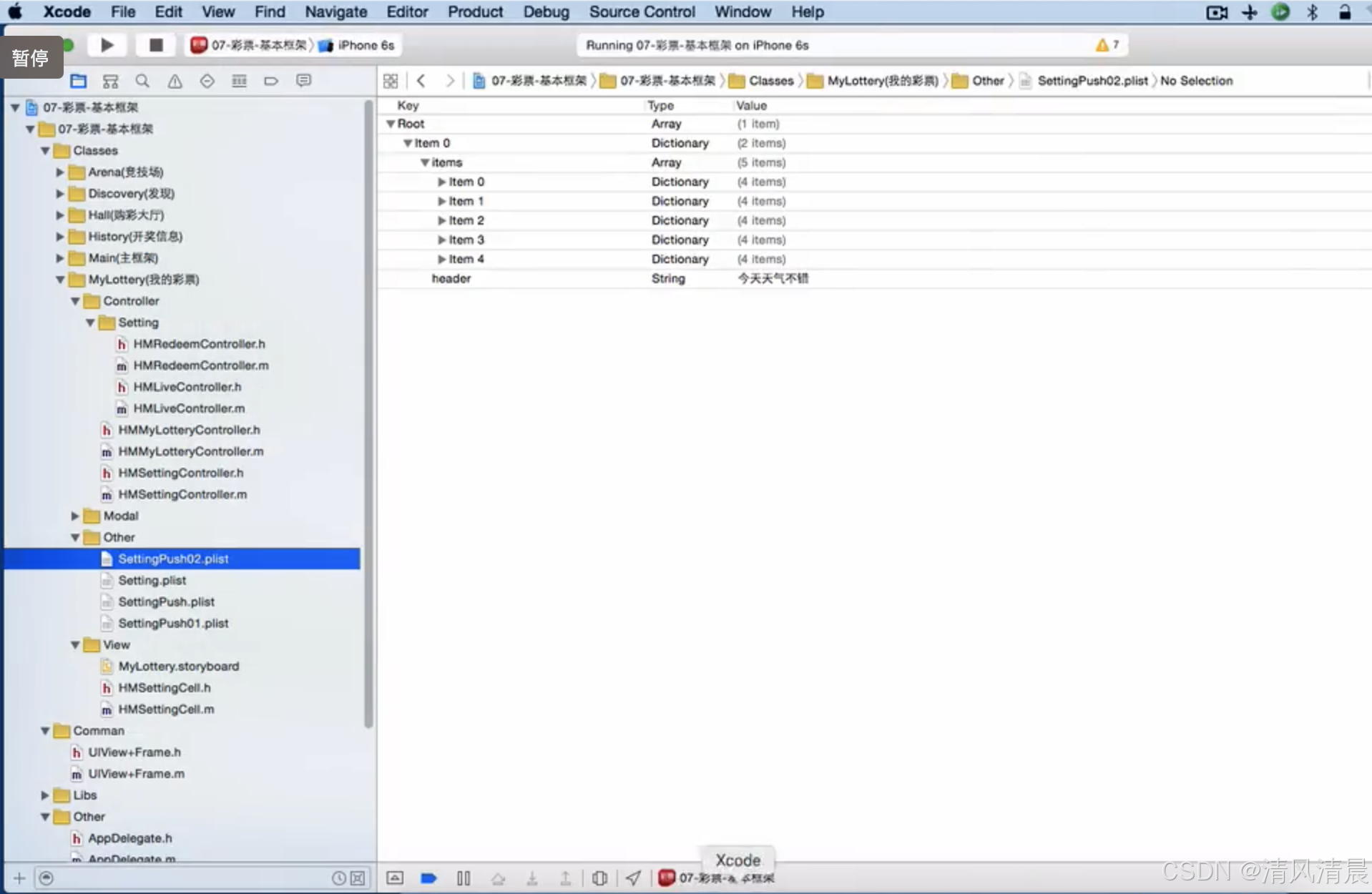Collapse the MyLottery folder
Image resolution: width=1372 pixels, height=894 pixels.
click(x=60, y=280)
